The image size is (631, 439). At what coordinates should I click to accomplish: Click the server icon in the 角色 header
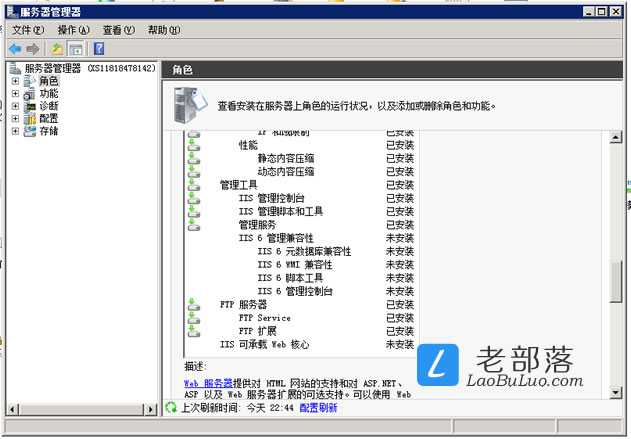click(x=190, y=105)
